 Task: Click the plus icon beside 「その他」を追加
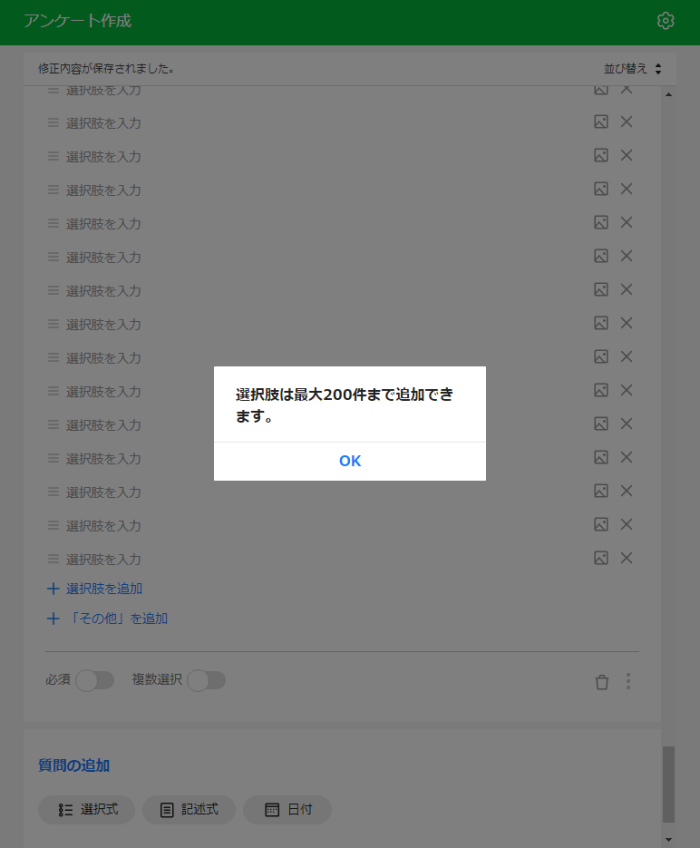(x=53, y=618)
